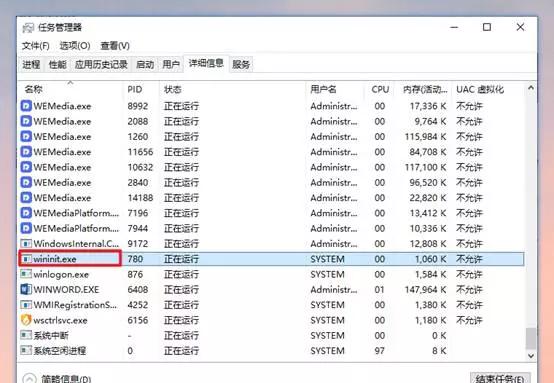
Task: Switch to the 应用历史记录 tab
Action: point(101,64)
